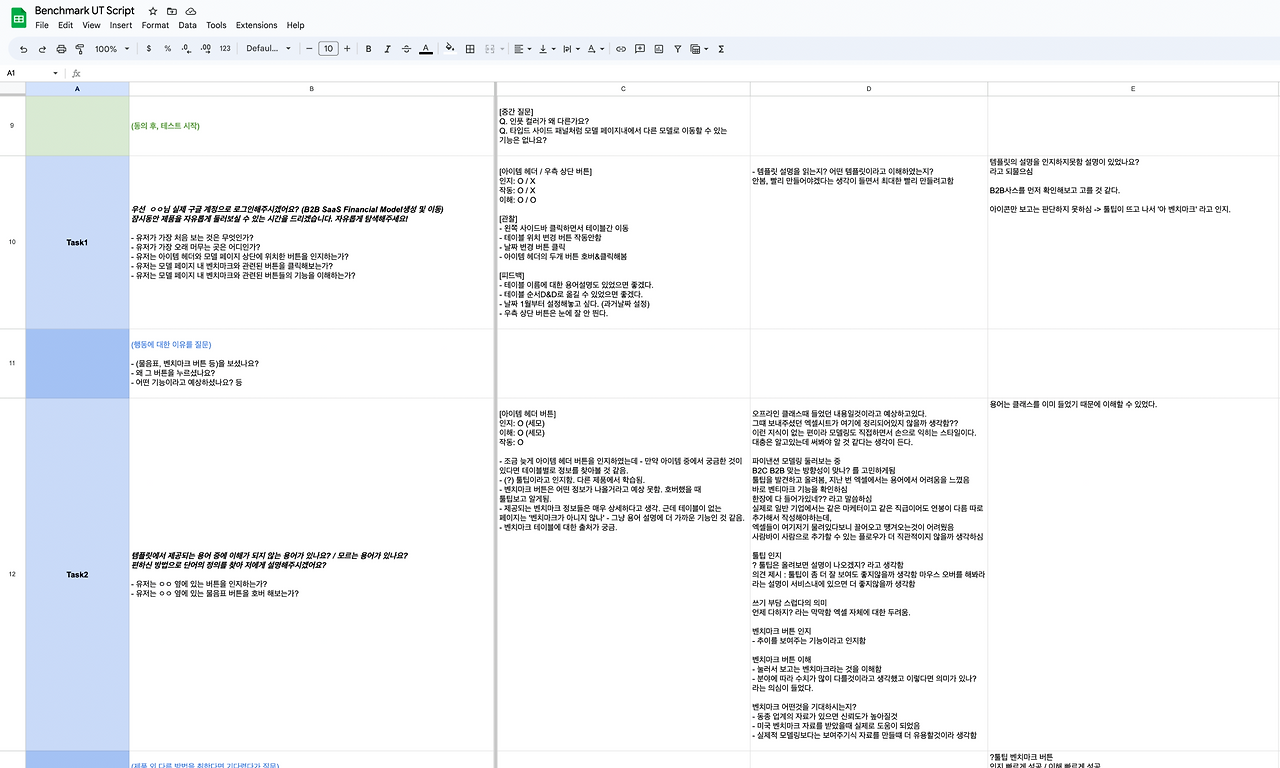Viewport: 1280px width, 768px height.
Task: Format selected cells as percent
Action: coord(167,48)
